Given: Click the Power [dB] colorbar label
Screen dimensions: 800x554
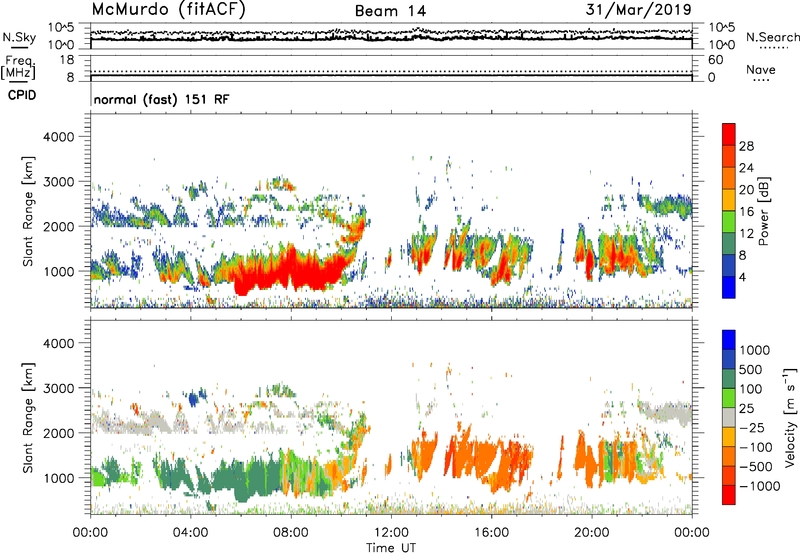Looking at the screenshot, I should click(x=764, y=211).
